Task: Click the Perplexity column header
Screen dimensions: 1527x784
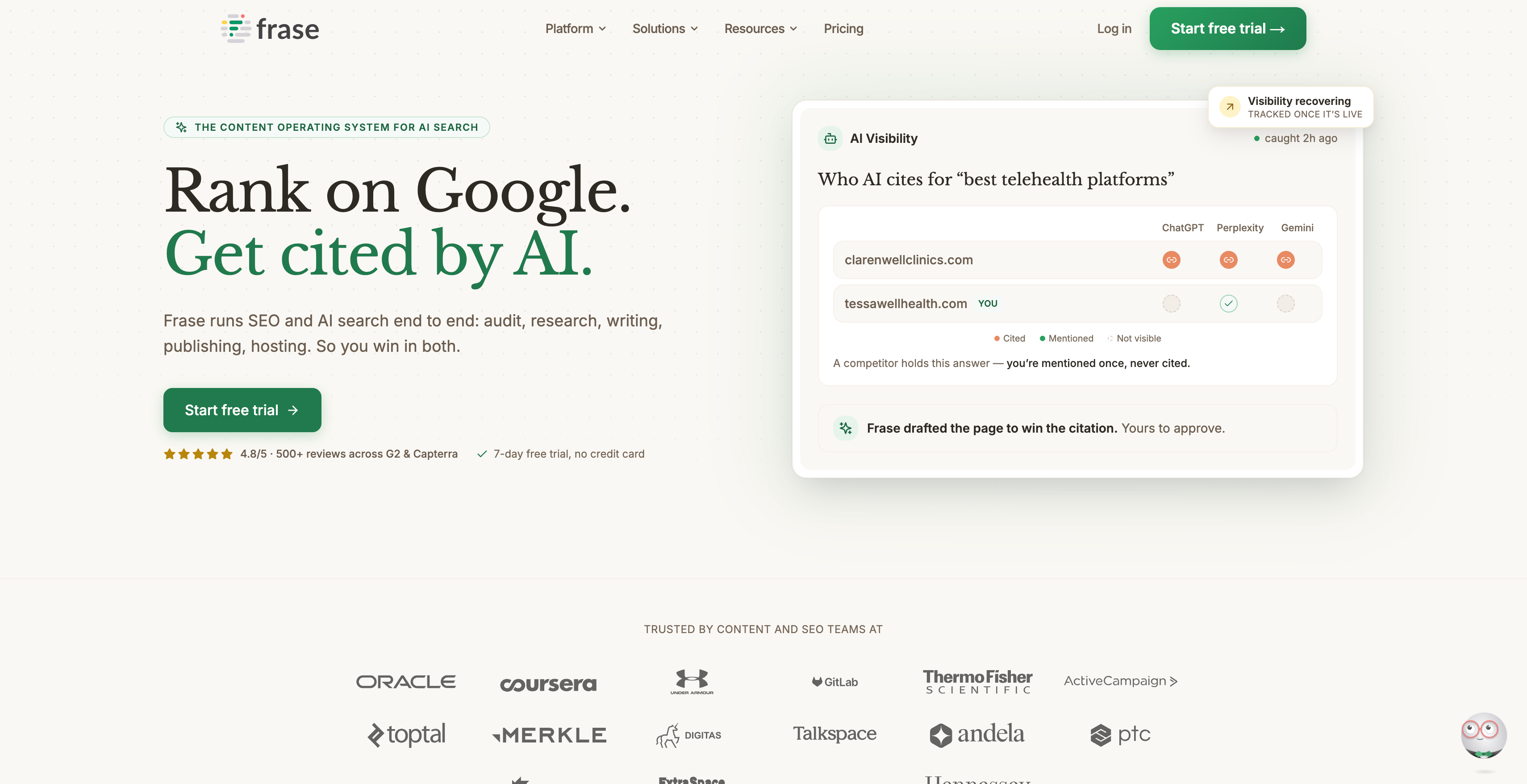Action: pos(1240,228)
